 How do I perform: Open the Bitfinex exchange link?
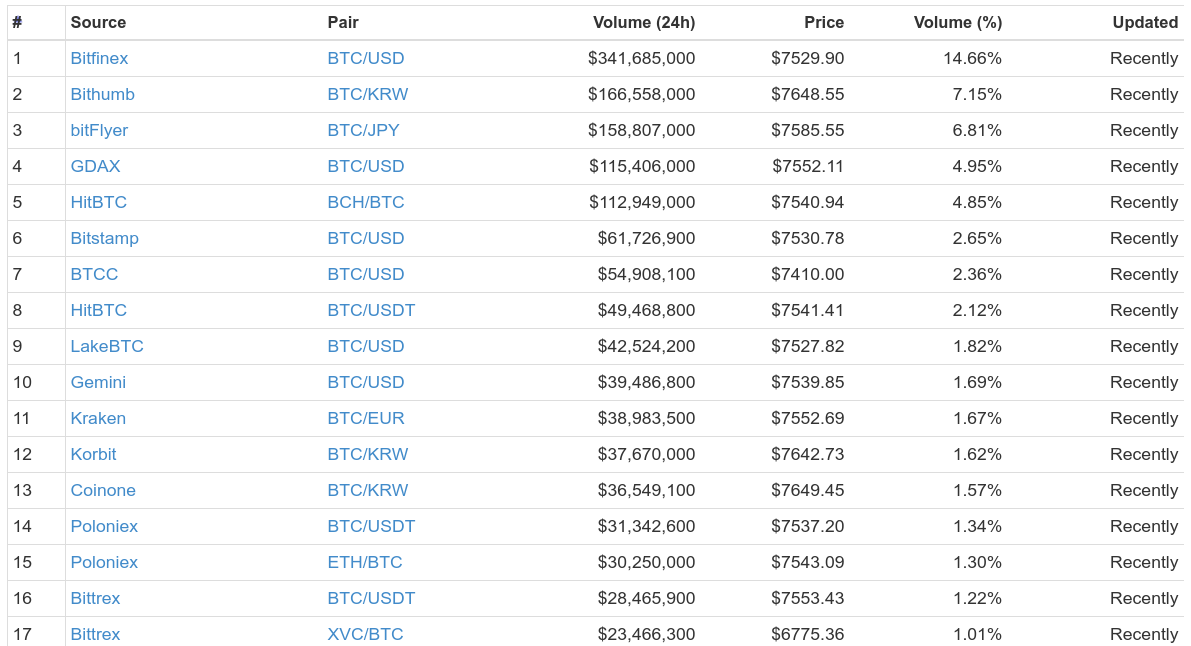pos(99,59)
